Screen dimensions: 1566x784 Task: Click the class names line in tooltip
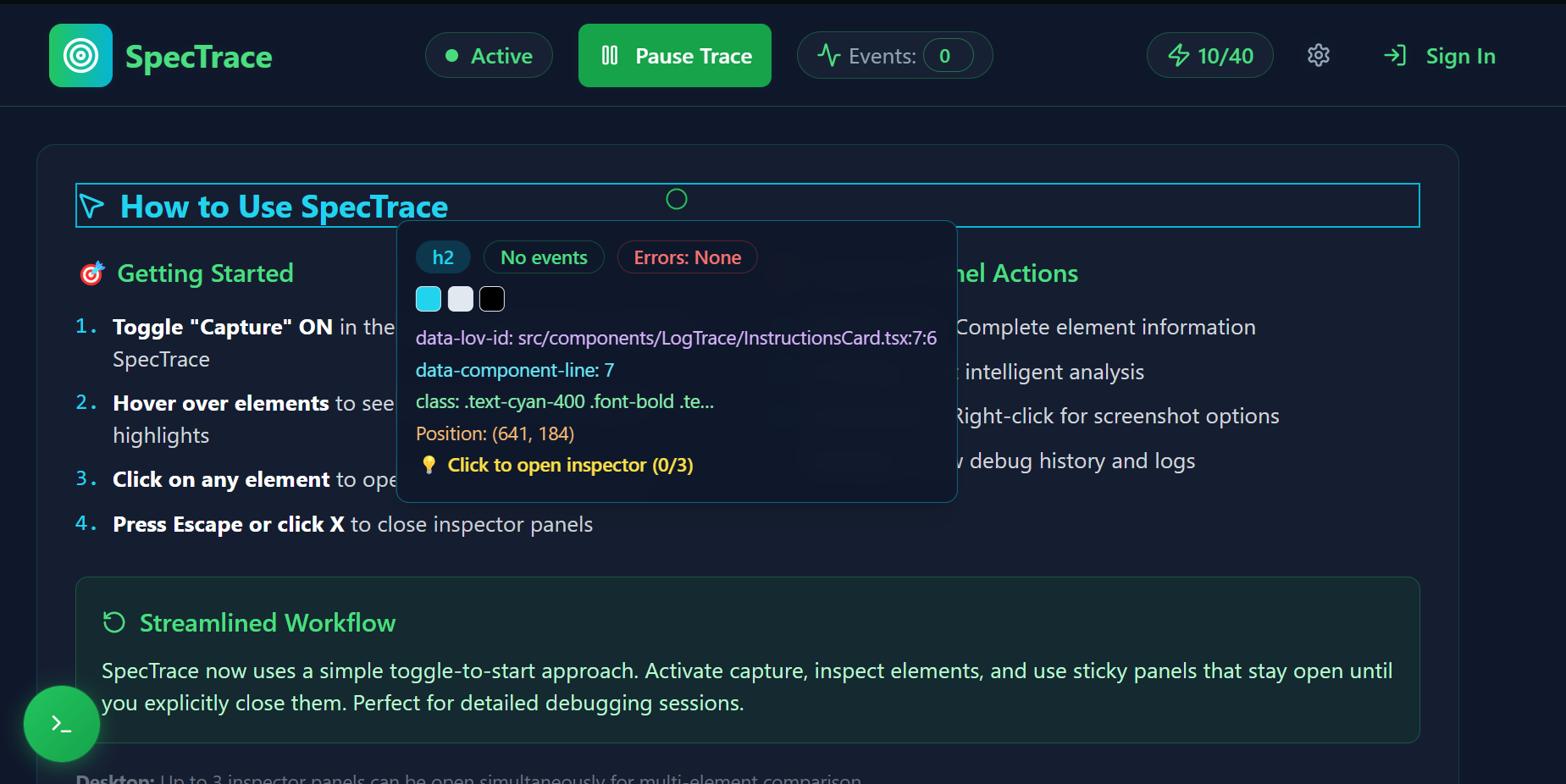[565, 401]
